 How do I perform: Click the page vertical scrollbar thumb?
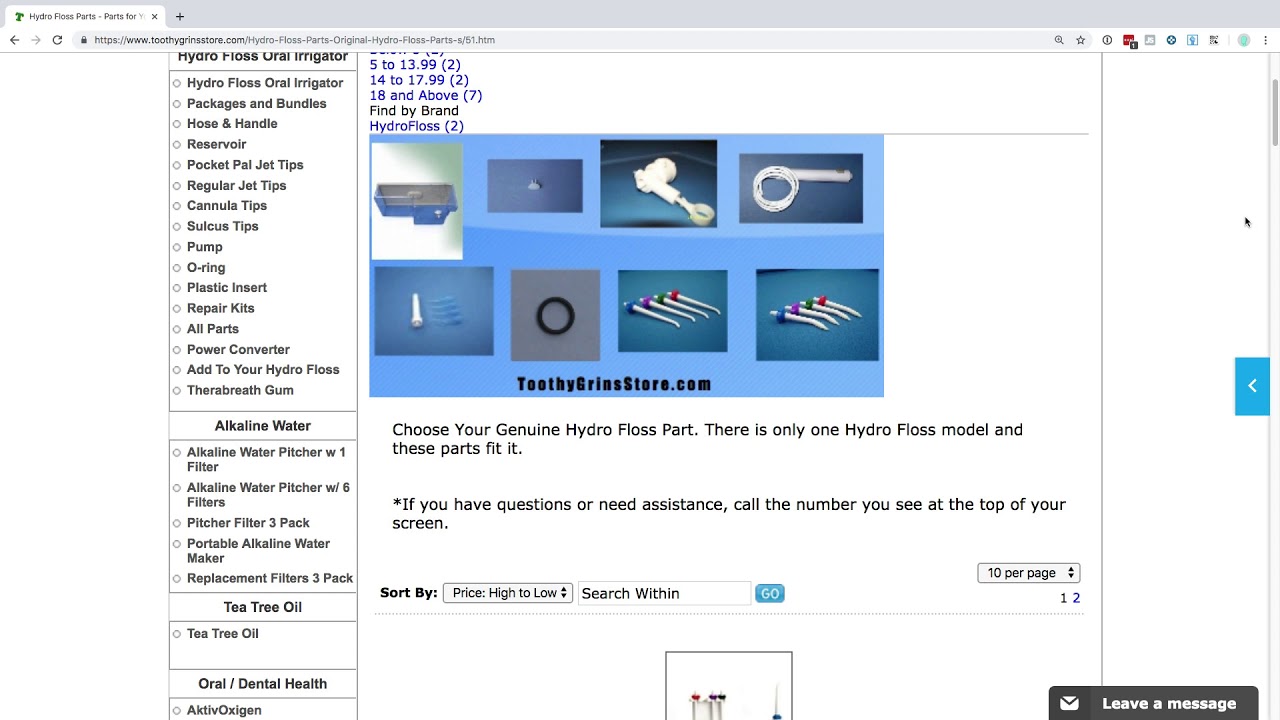1274,112
